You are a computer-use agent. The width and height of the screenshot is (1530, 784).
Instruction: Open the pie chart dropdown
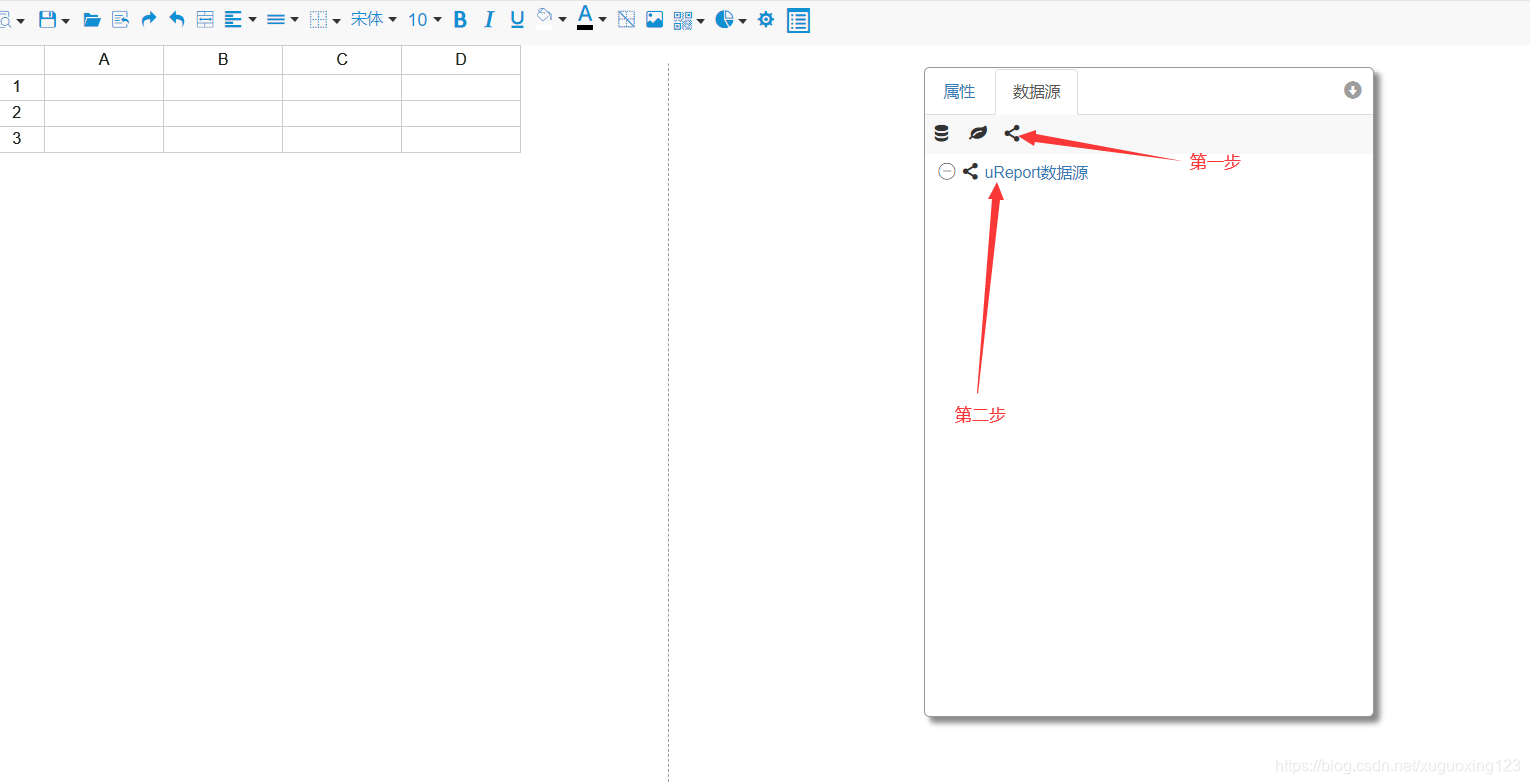pos(731,19)
